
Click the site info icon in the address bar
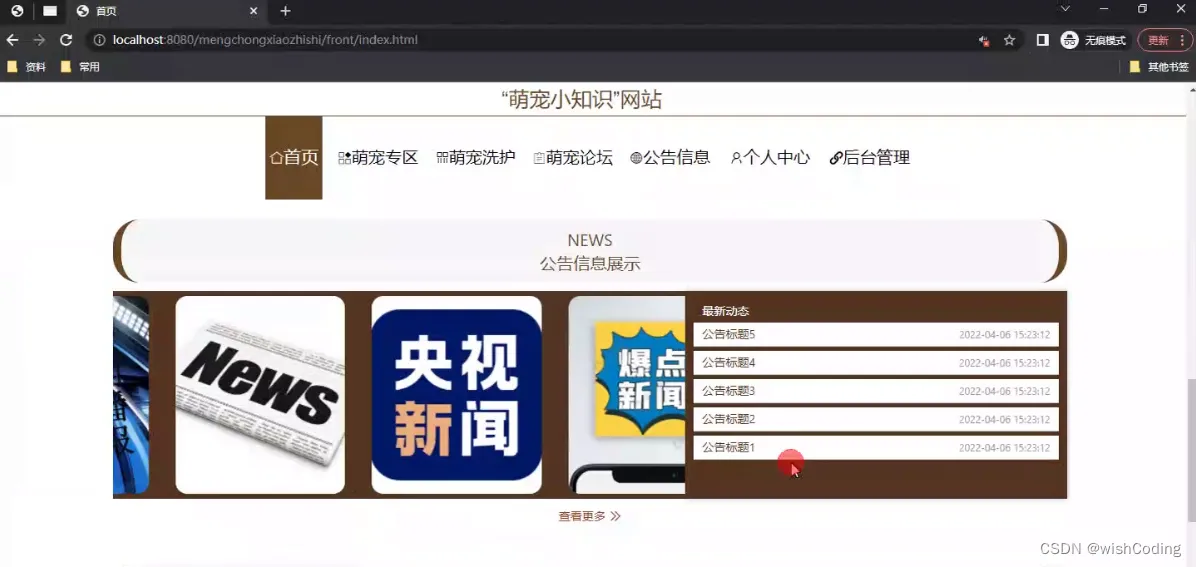click(99, 40)
